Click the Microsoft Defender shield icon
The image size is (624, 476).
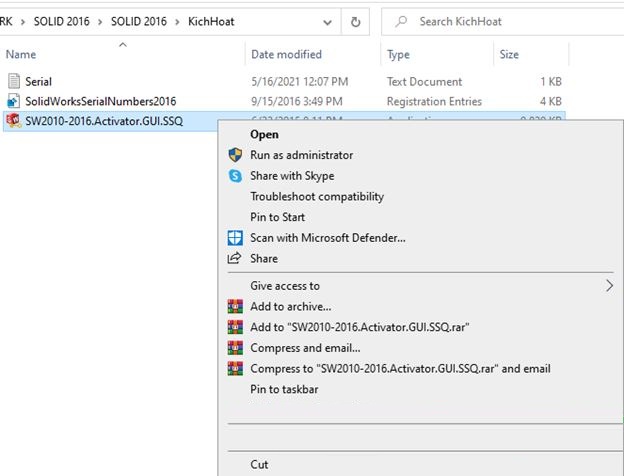pyautogui.click(x=235, y=238)
